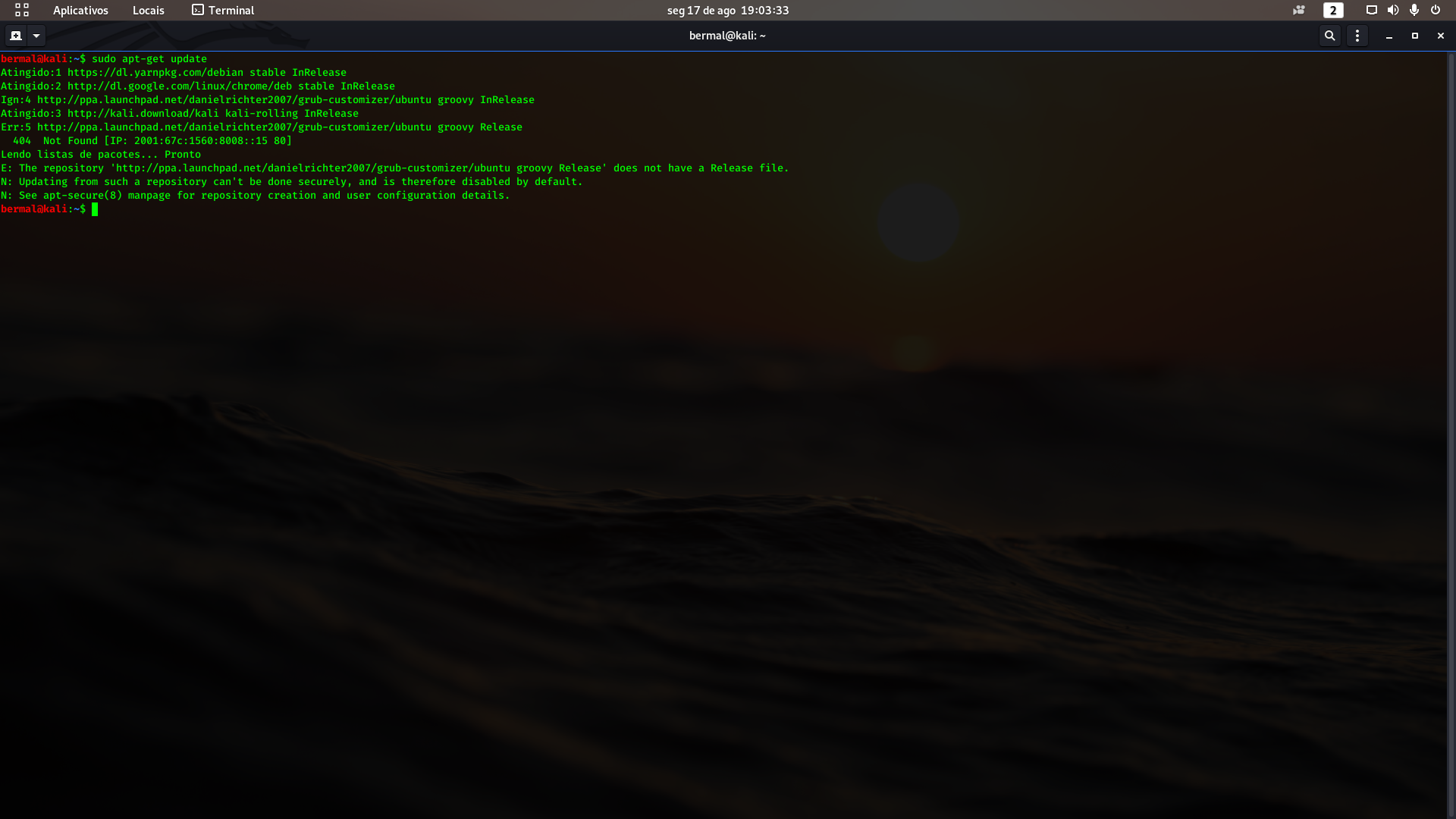The height and width of the screenshot is (819, 1456).
Task: Click the 'Err:5' grub-customizer Release line
Action: pos(262,127)
